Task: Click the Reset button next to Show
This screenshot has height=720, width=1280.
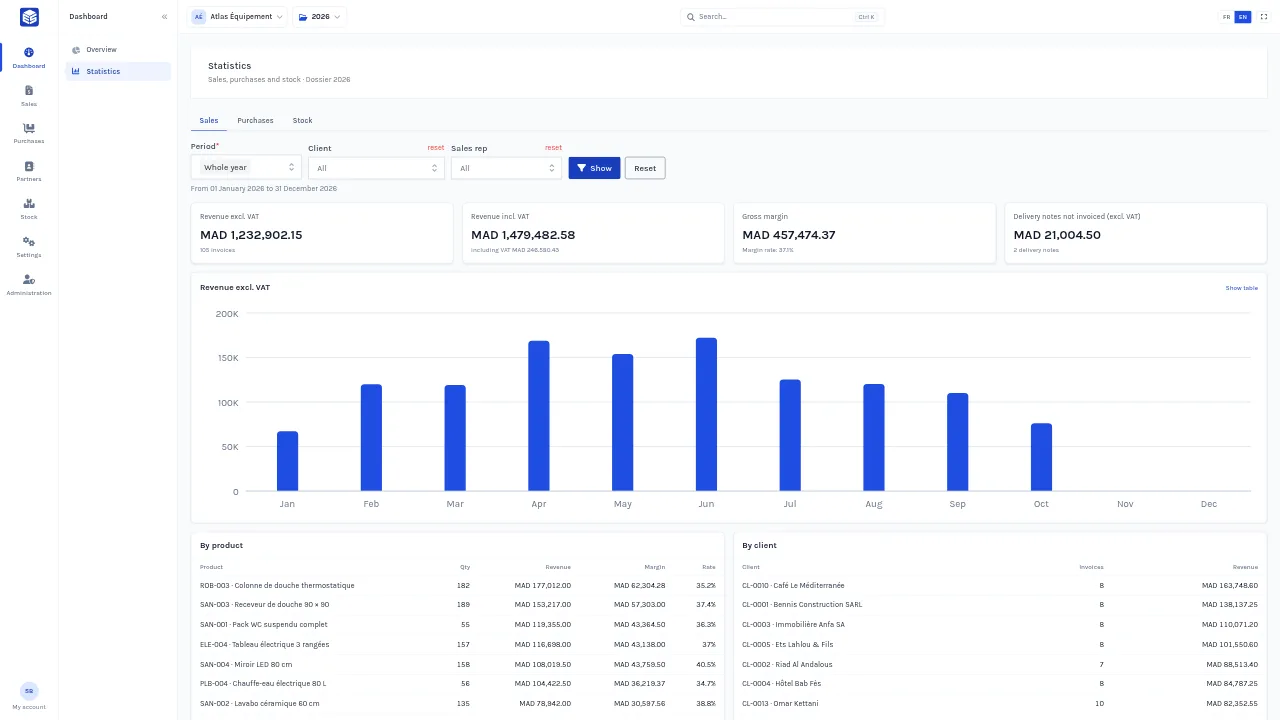Action: (645, 168)
